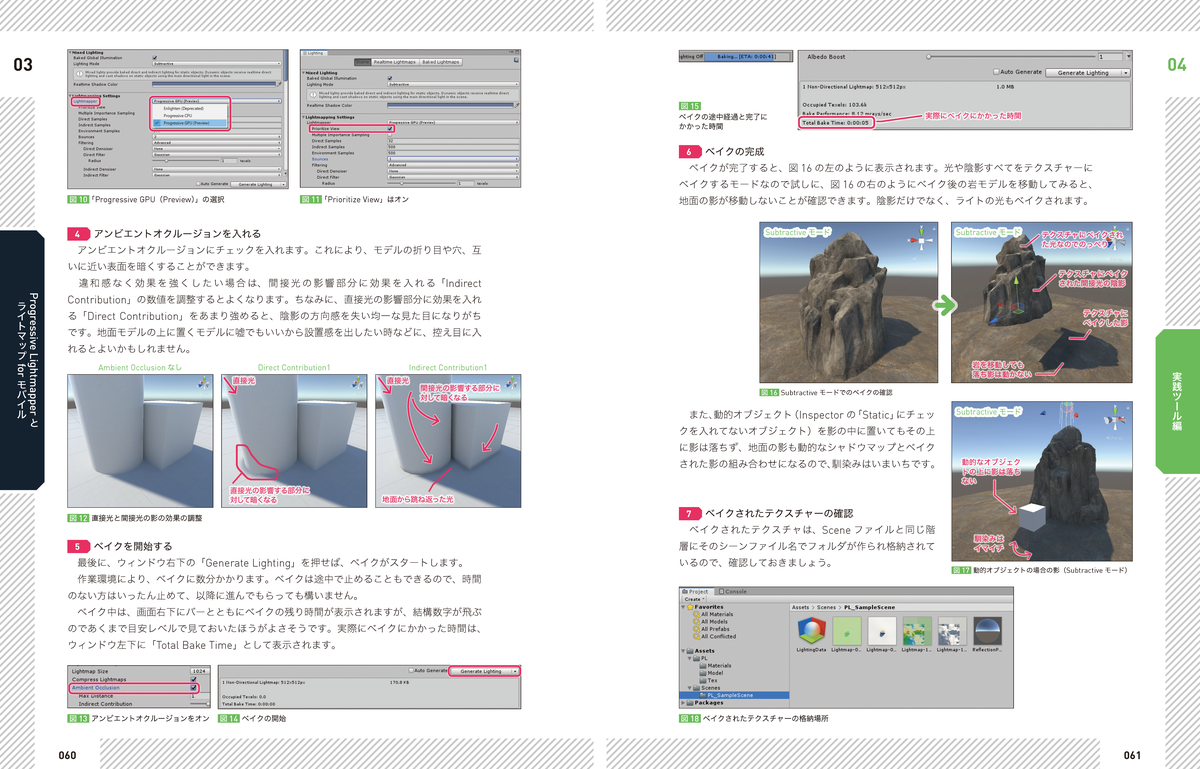Open the Lightmapper dropdown in figure 10
This screenshot has width=1200, height=769.
(217, 101)
